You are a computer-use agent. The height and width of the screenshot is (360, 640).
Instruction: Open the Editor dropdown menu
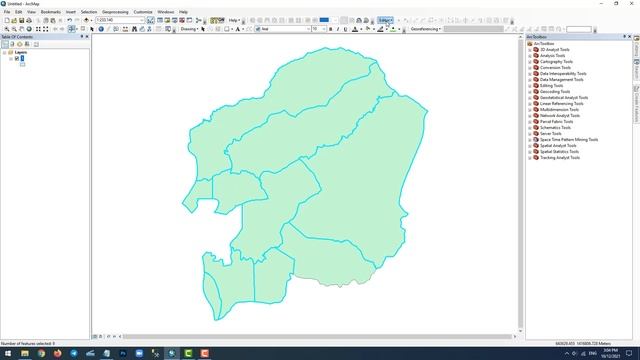coord(385,20)
